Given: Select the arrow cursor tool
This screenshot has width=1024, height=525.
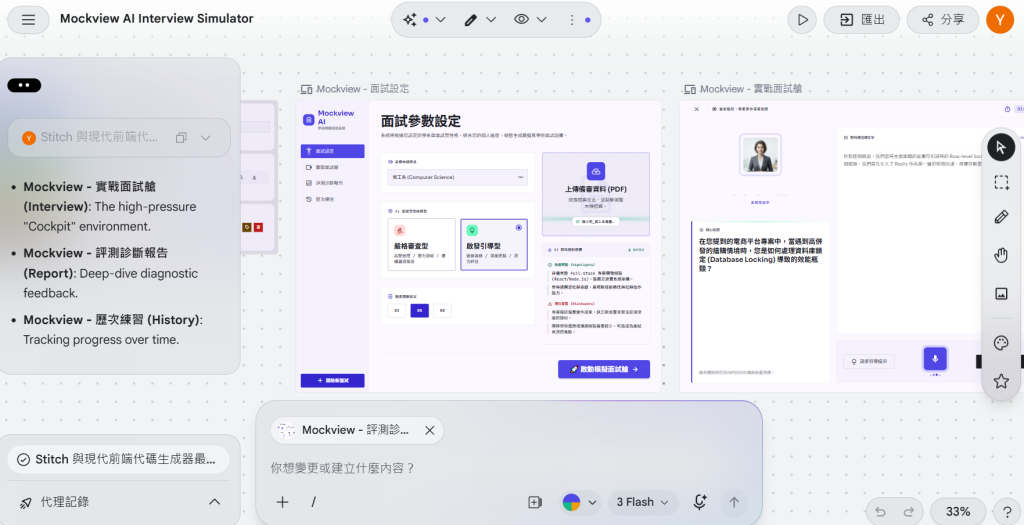Looking at the screenshot, I should [x=1001, y=147].
